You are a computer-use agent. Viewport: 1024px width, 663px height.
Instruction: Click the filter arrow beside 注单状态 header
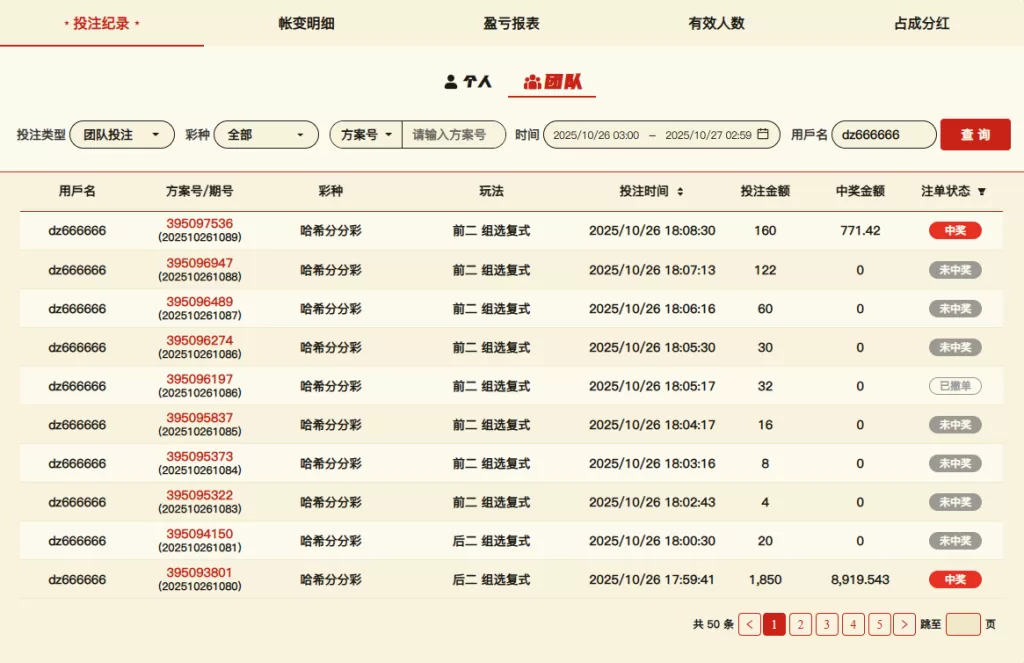tap(982, 191)
